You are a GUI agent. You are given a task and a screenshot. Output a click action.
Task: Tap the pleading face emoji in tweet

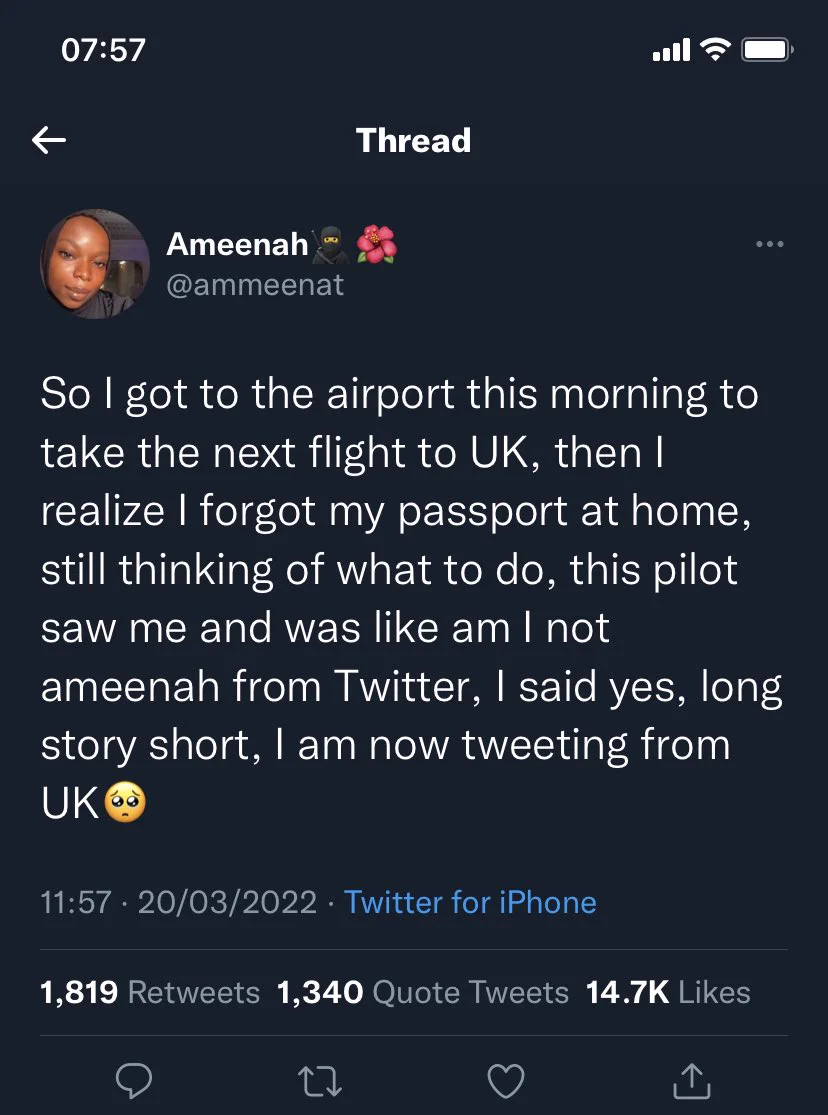coord(125,804)
